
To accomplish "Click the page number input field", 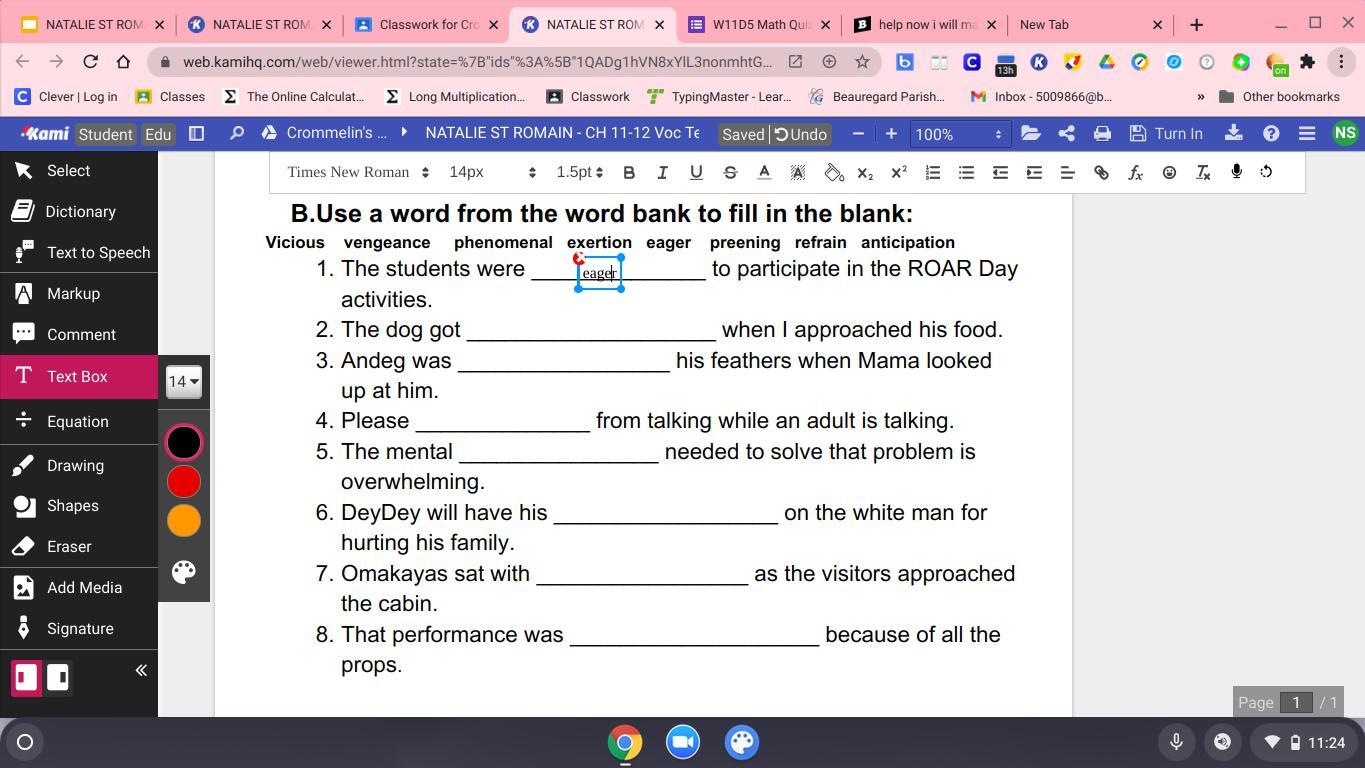I will [1296, 702].
